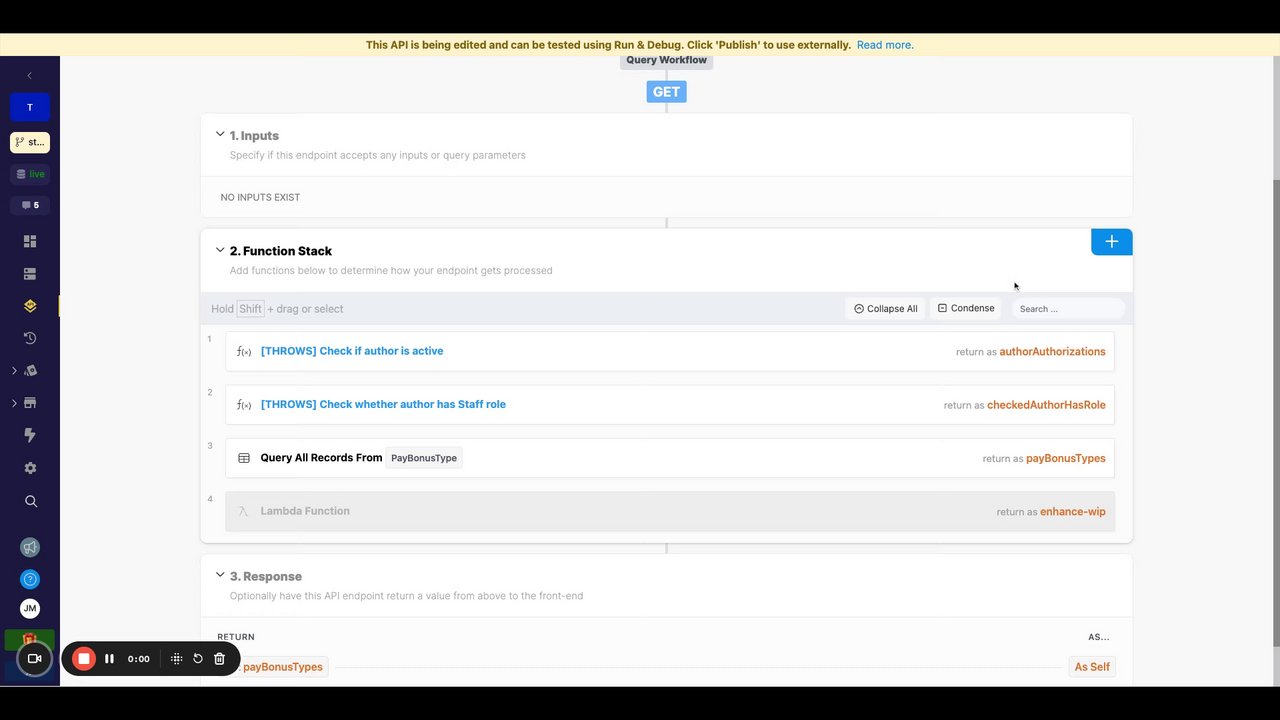Click the dotted grid recorder icon
The width and height of the screenshot is (1280, 720).
(x=176, y=659)
